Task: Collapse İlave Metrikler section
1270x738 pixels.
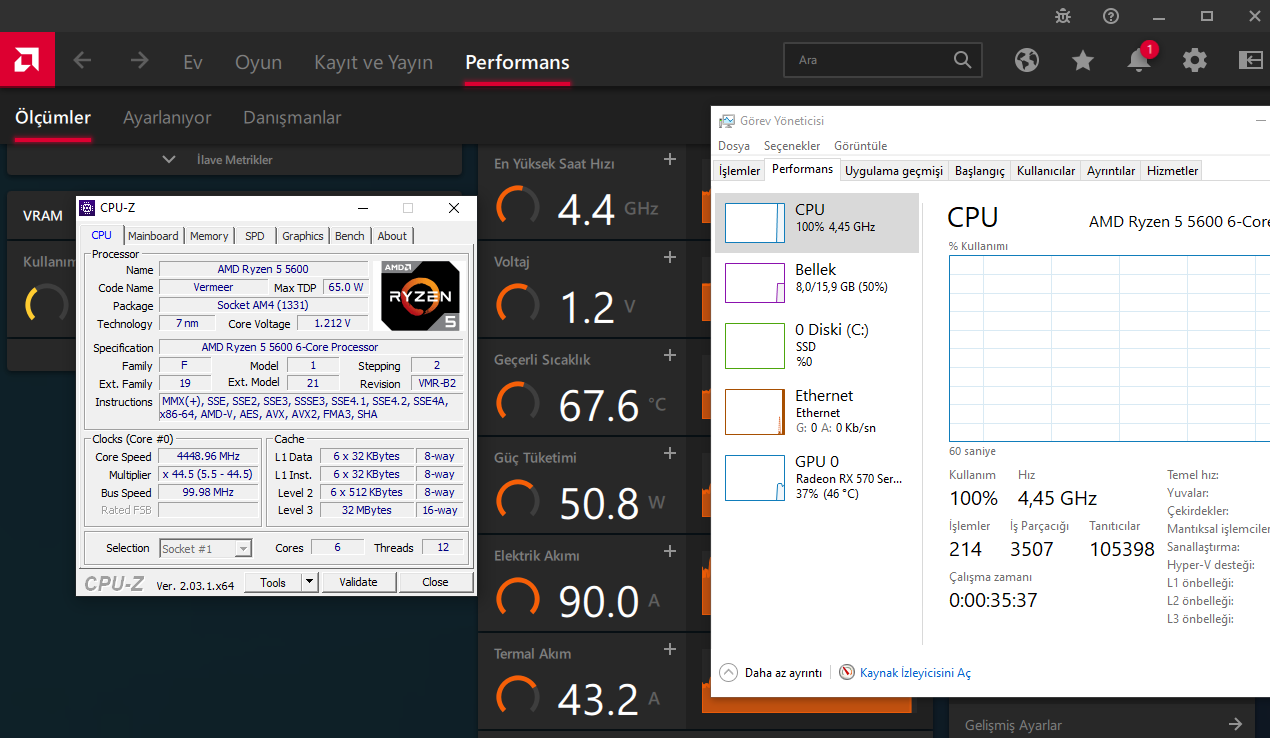Action: pyautogui.click(x=169, y=159)
